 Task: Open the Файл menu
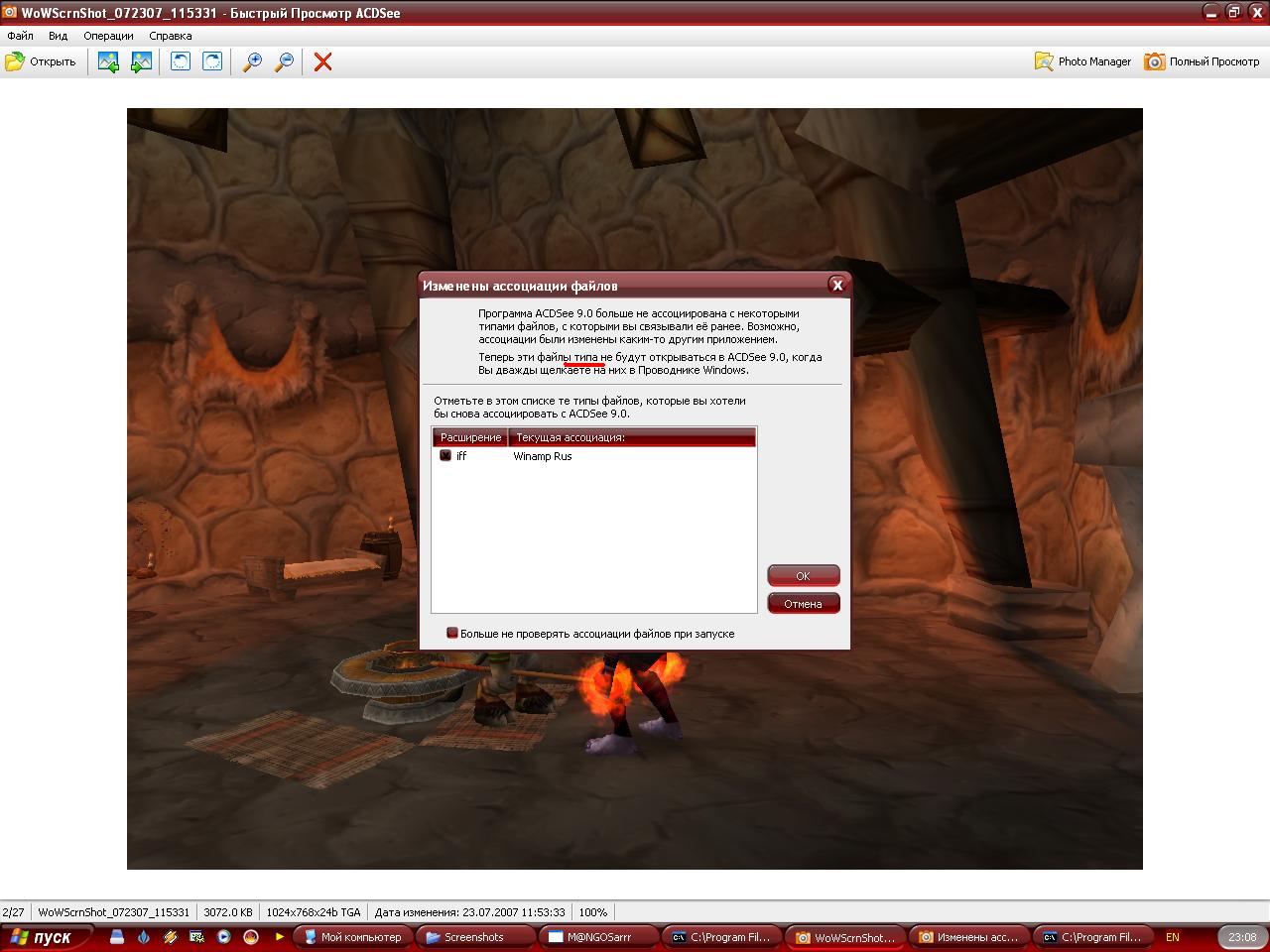click(x=20, y=36)
